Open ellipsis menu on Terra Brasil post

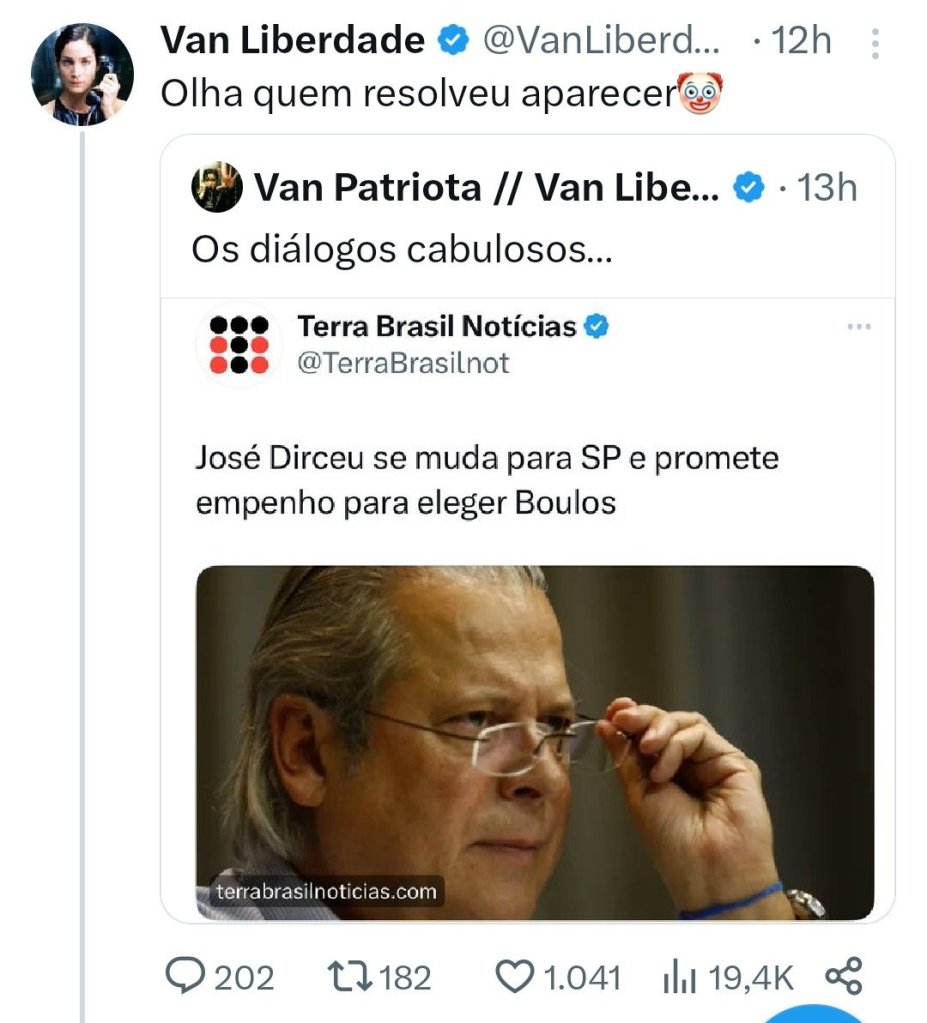point(858,327)
